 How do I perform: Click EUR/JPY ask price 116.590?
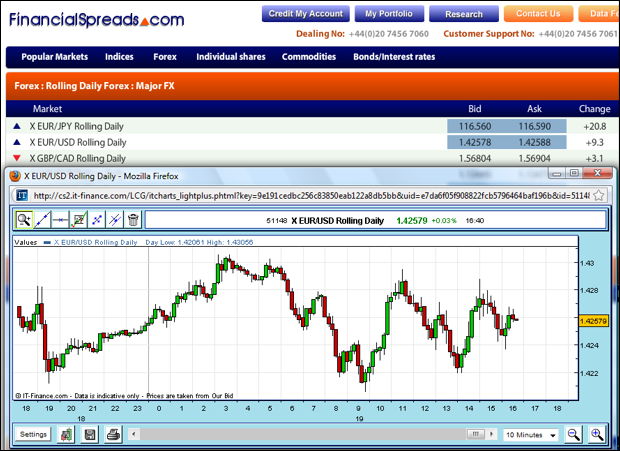[535, 126]
